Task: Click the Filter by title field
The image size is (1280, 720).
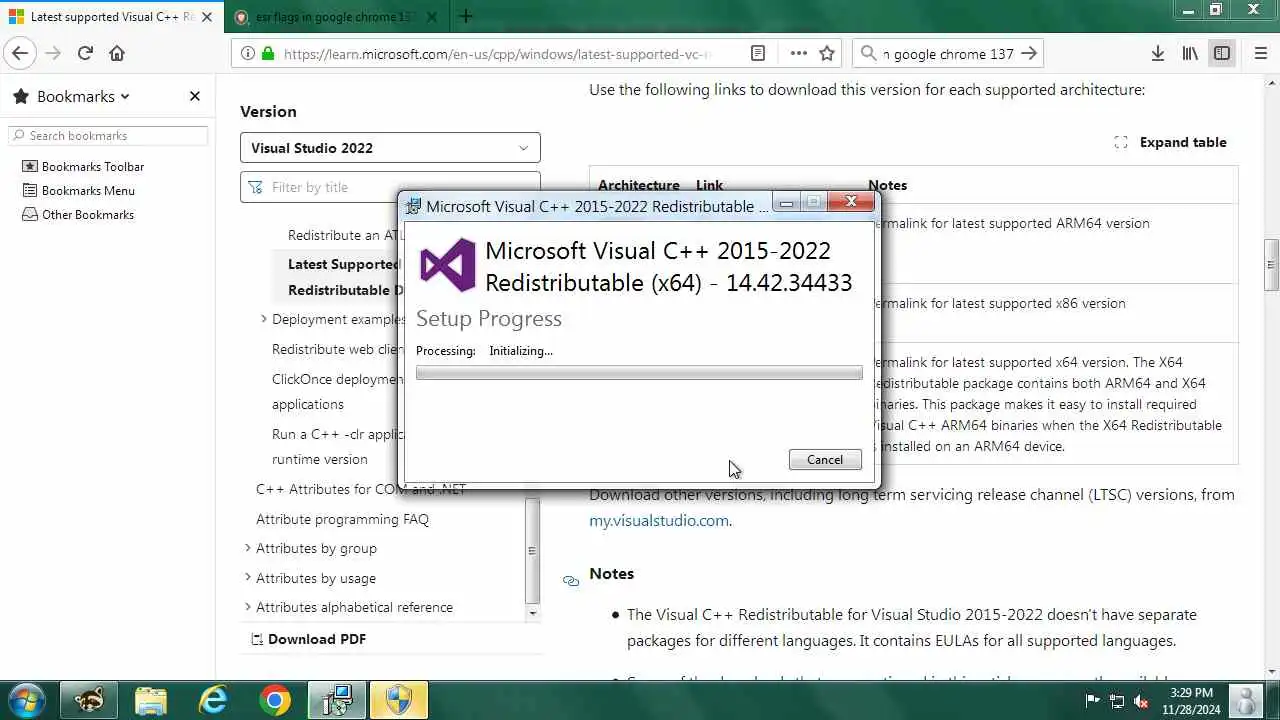Action: click(x=390, y=187)
